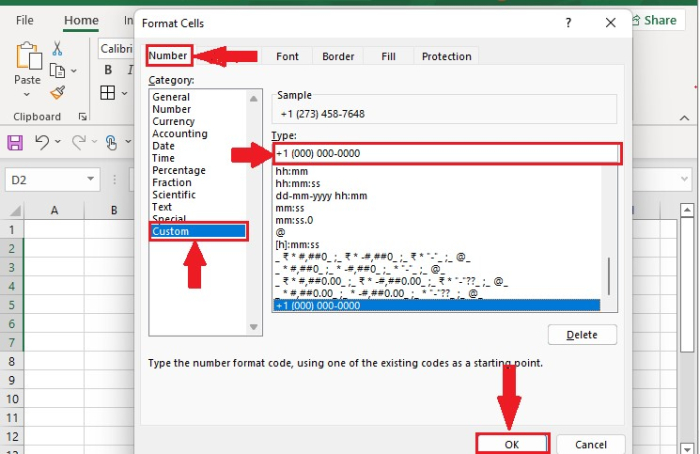This screenshot has height=454, width=700.
Task: Open the Paste options dropdown arrow
Action: (27, 94)
